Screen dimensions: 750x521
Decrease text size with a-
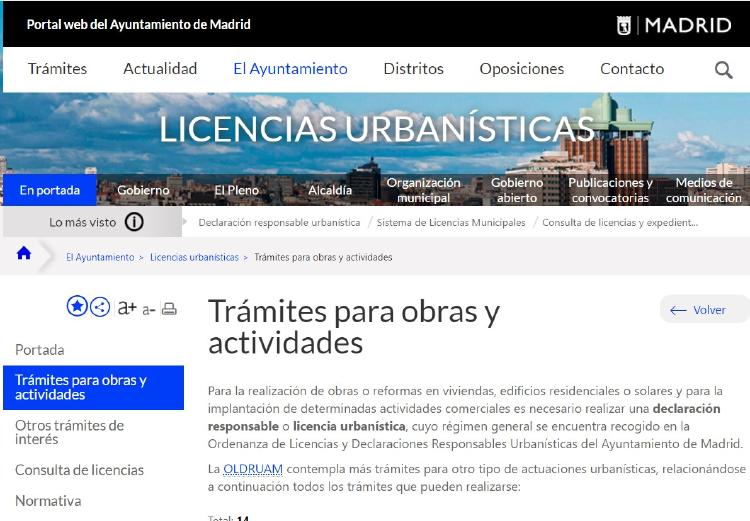pos(149,310)
